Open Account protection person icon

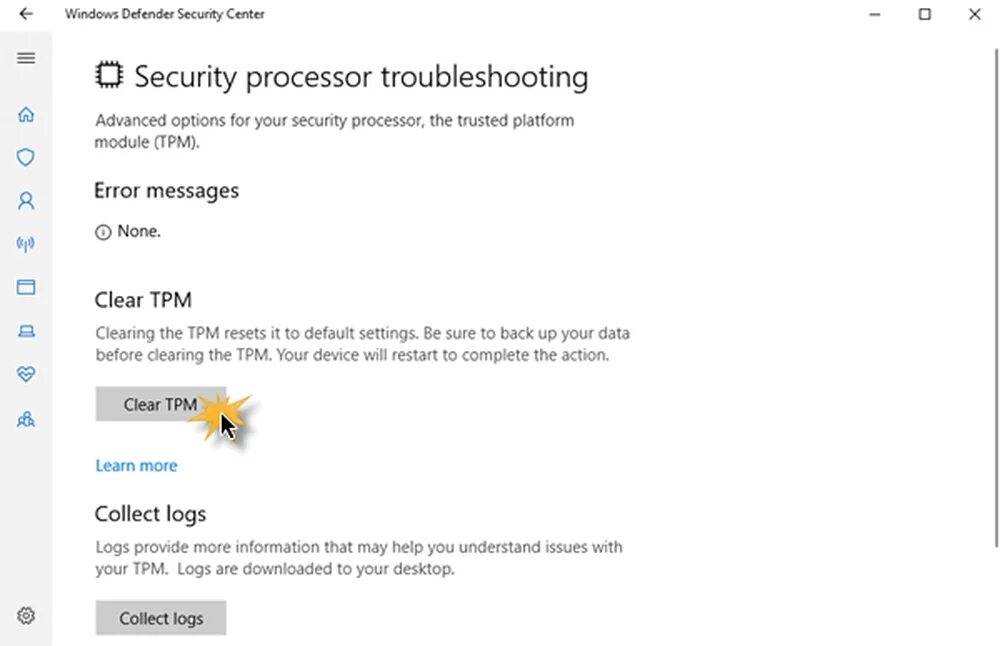click(x=26, y=201)
